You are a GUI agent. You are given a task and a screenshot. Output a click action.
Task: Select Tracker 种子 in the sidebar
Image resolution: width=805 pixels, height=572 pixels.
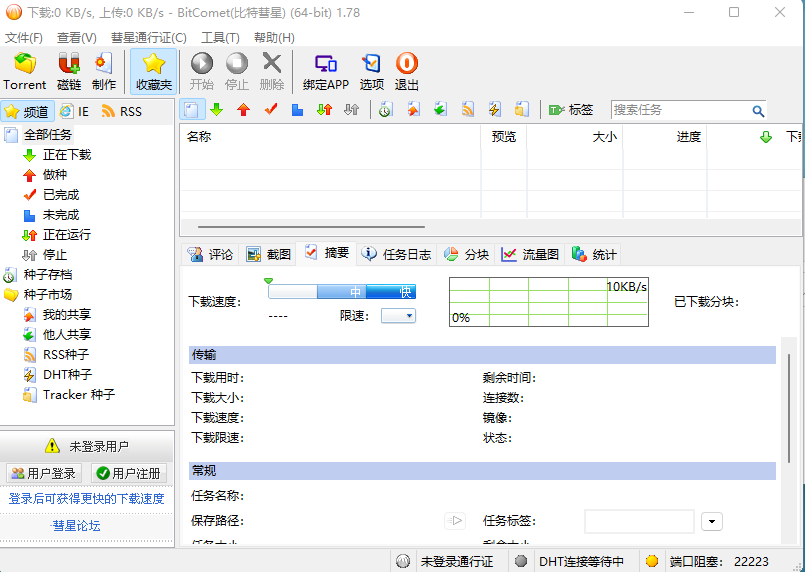pos(79,395)
